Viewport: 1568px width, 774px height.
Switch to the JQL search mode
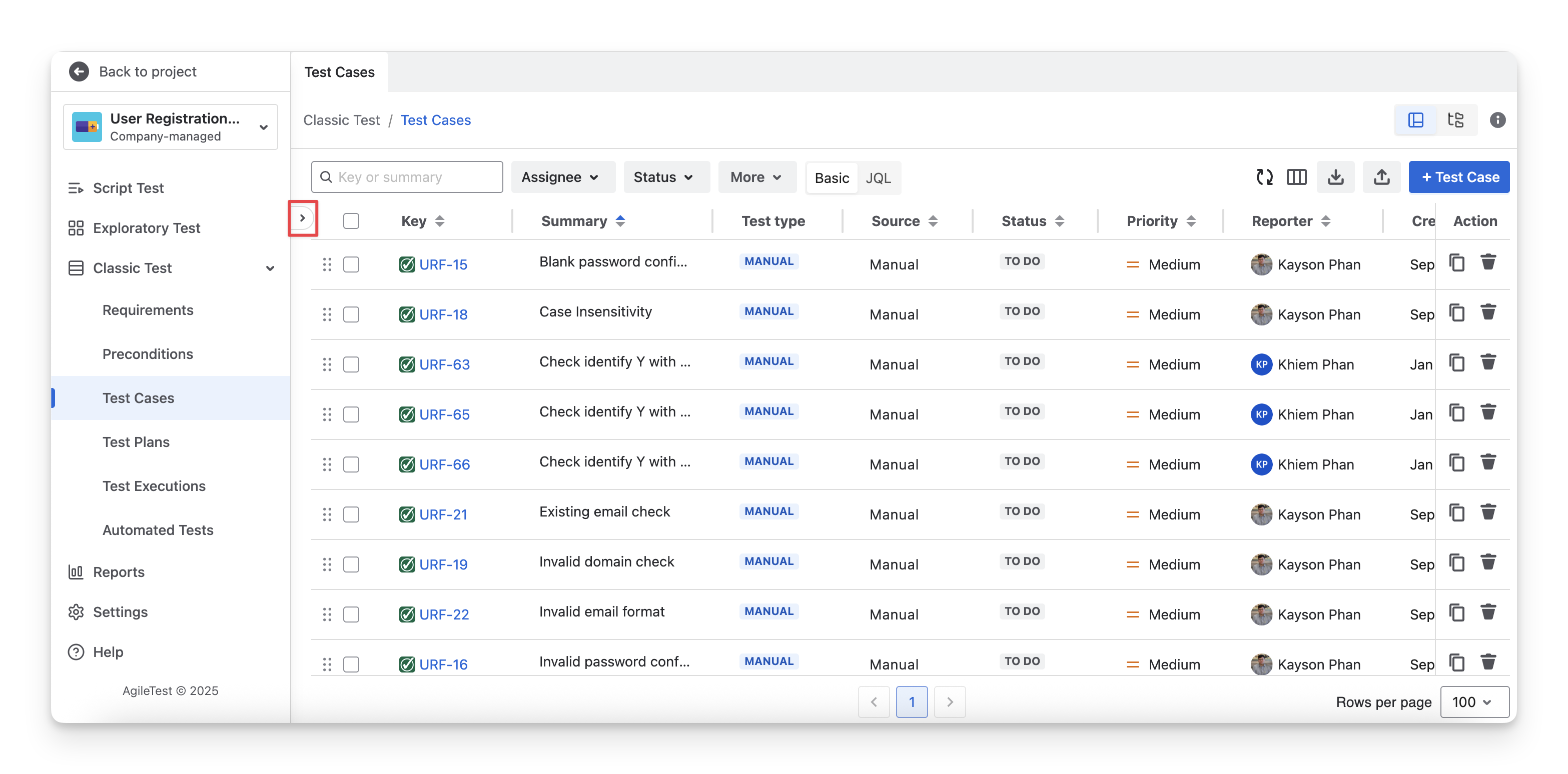878,177
